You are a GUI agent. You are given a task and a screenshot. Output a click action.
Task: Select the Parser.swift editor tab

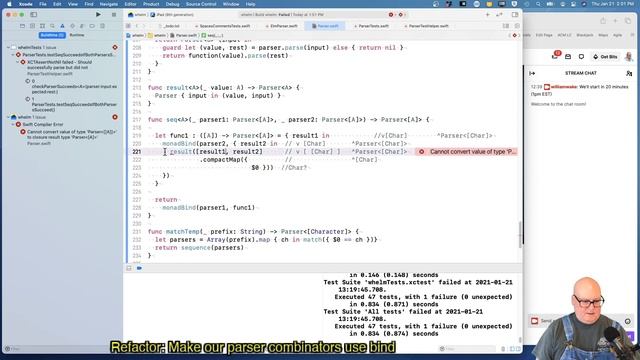[325, 26]
